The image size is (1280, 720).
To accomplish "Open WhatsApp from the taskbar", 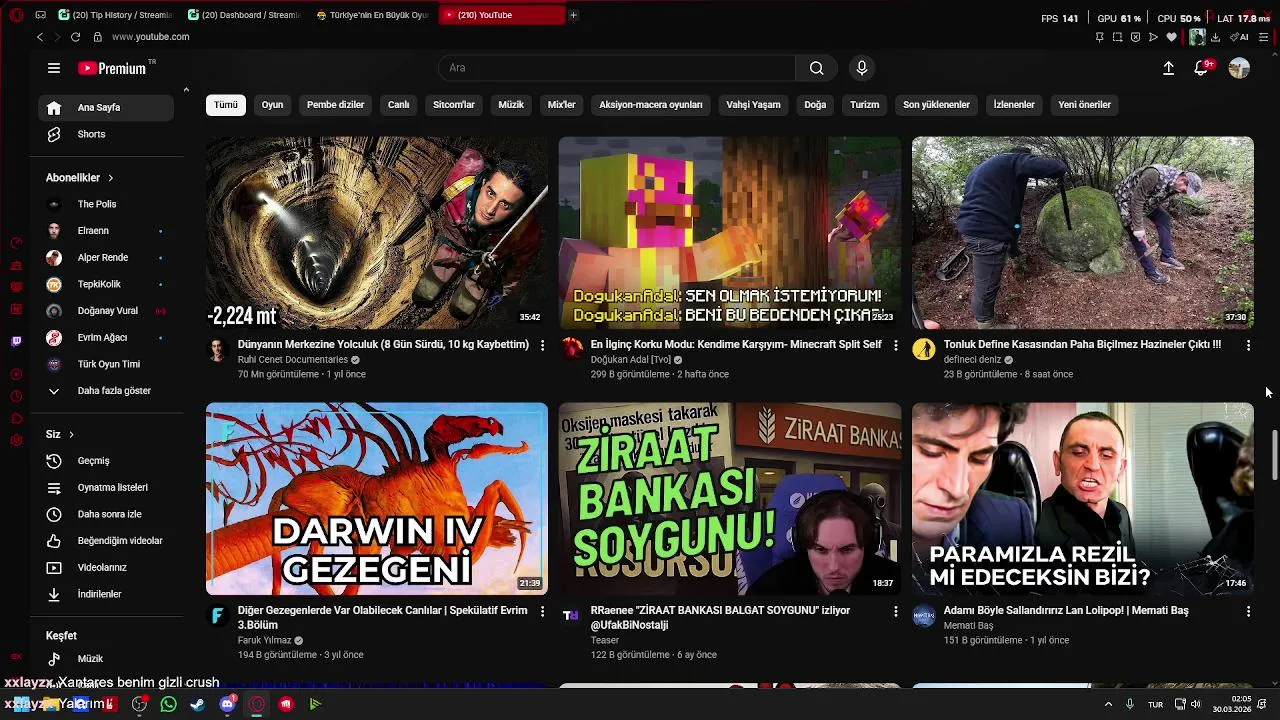I will click(x=168, y=704).
